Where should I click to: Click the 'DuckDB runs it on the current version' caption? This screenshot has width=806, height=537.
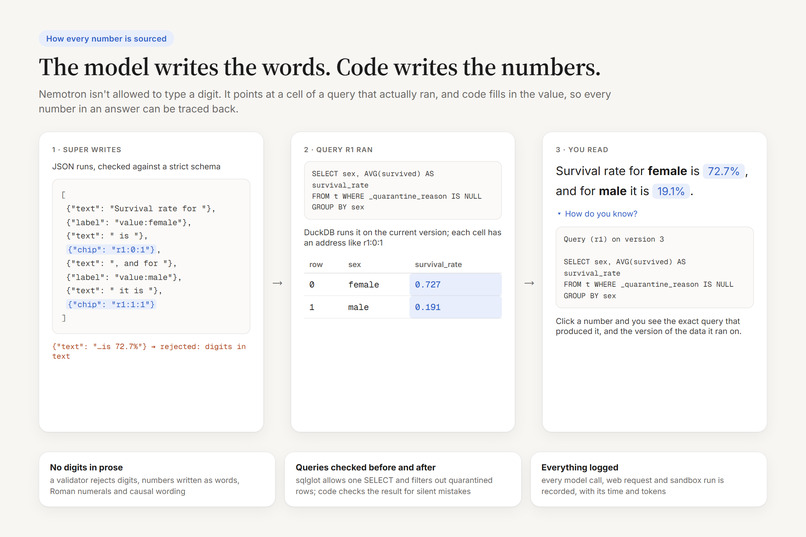point(402,237)
